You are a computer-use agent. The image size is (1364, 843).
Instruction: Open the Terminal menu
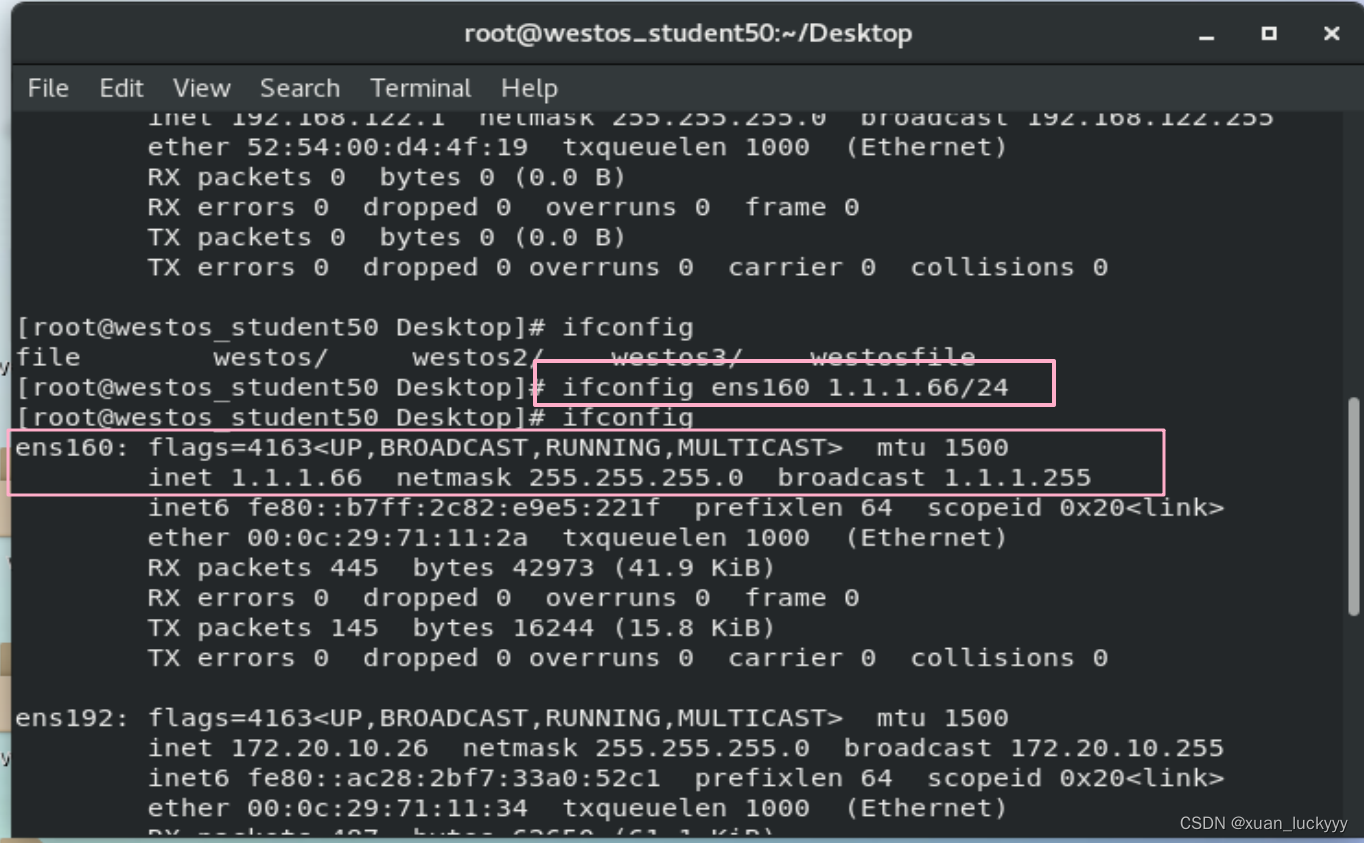[420, 88]
